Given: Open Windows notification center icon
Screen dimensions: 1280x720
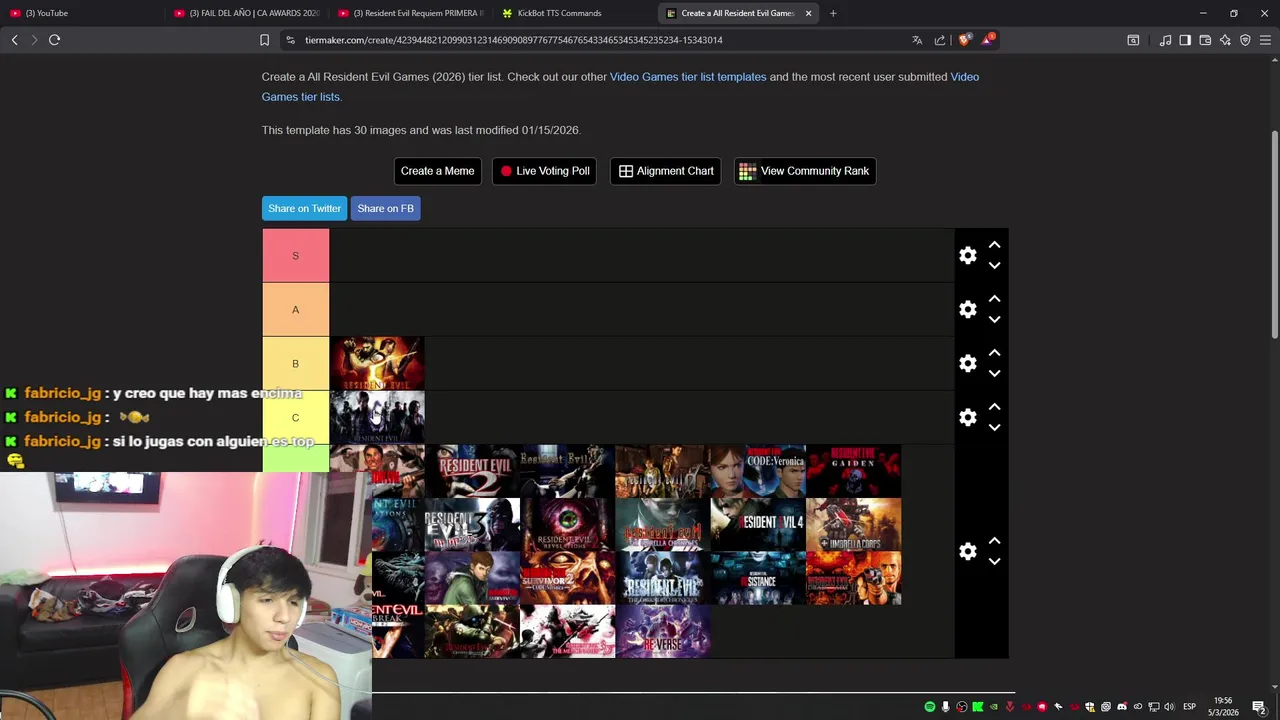Looking at the screenshot, I should pyautogui.click(x=1259, y=707).
